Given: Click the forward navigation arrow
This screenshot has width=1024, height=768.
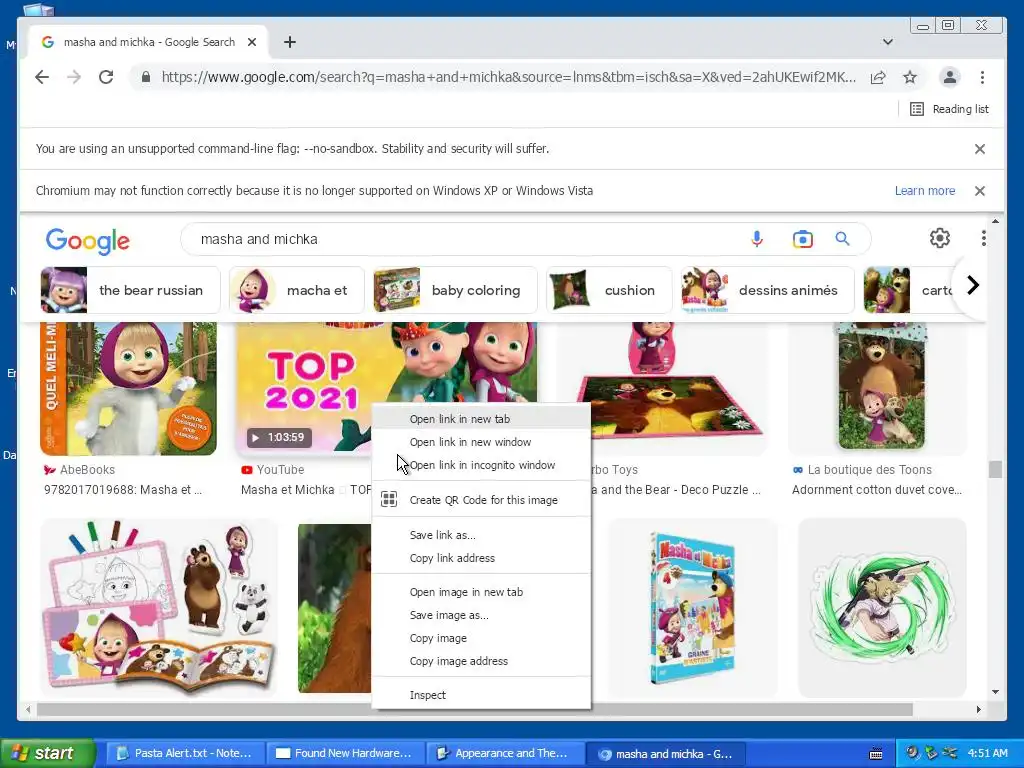Looking at the screenshot, I should tap(74, 77).
